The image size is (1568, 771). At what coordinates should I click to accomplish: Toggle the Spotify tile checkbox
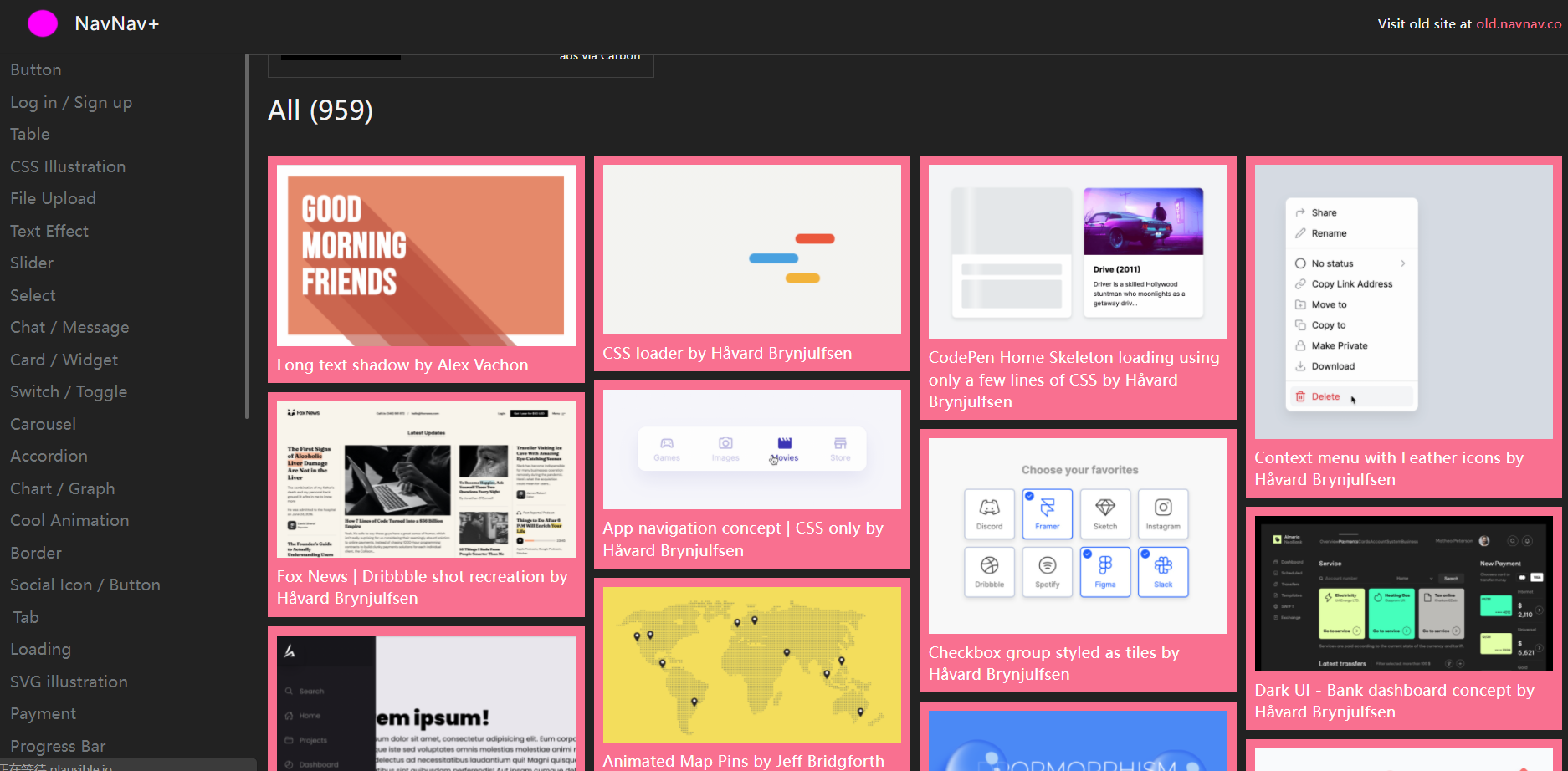(x=1047, y=572)
